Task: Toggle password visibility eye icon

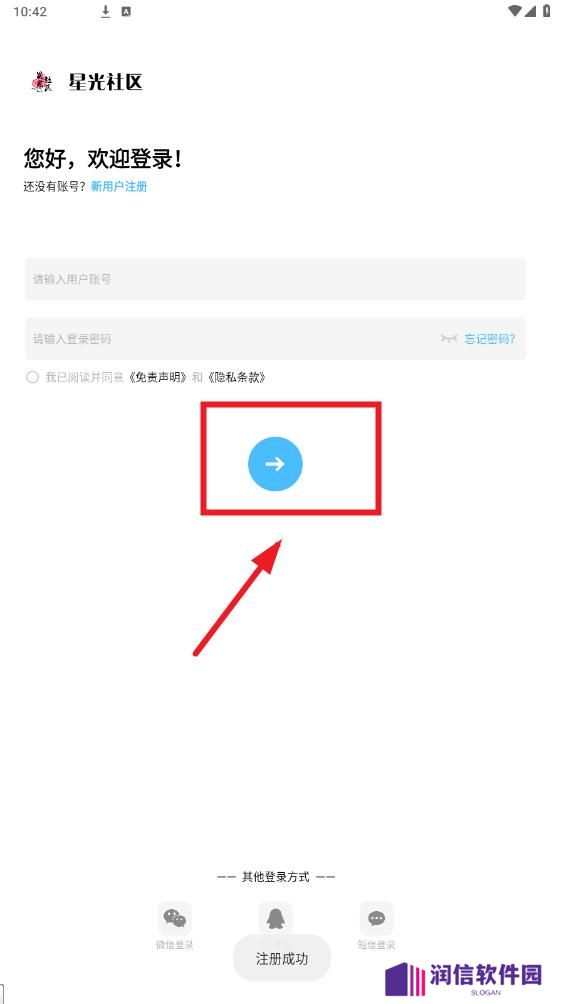Action: (449, 338)
